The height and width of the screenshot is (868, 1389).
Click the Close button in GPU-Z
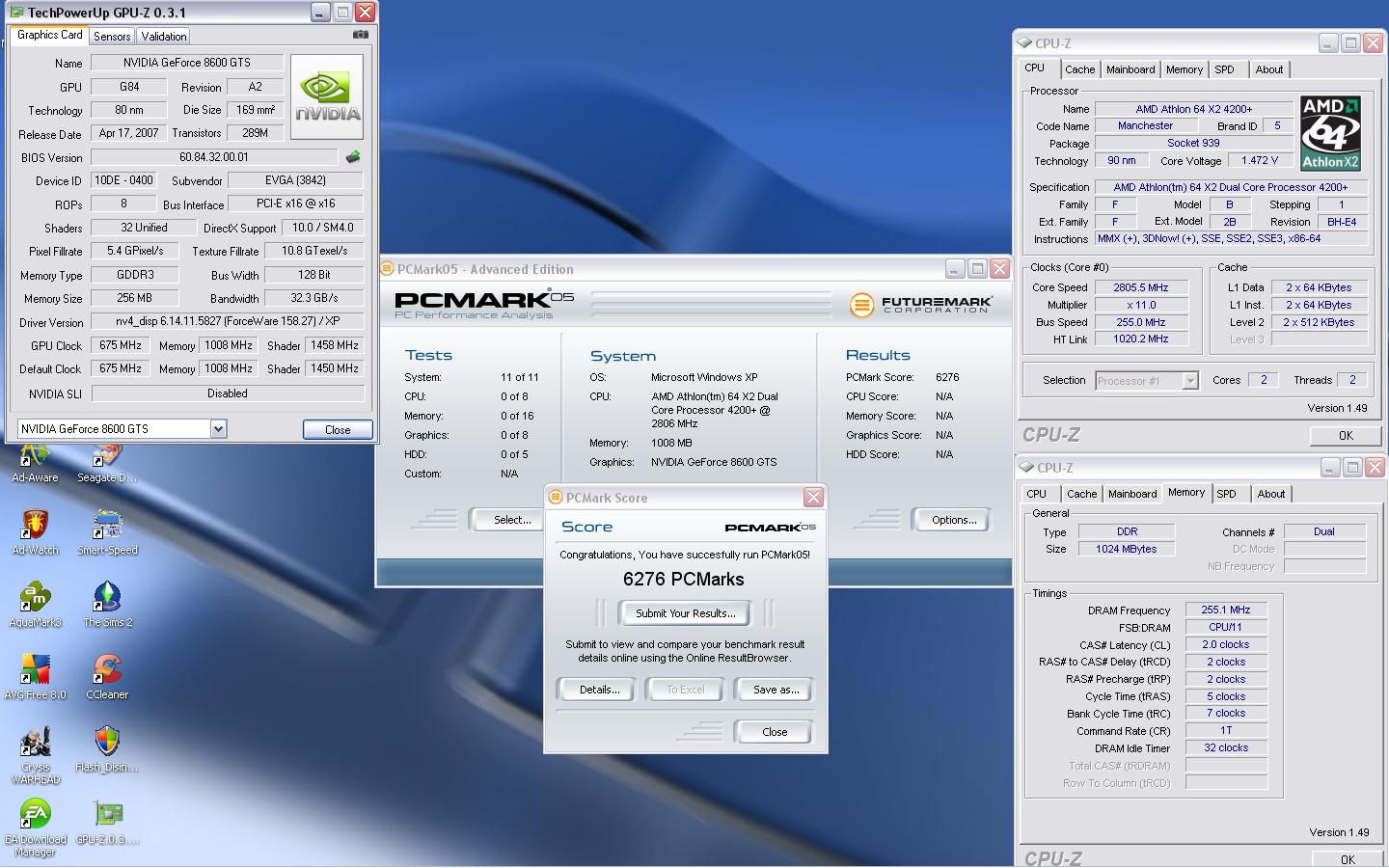pos(338,430)
